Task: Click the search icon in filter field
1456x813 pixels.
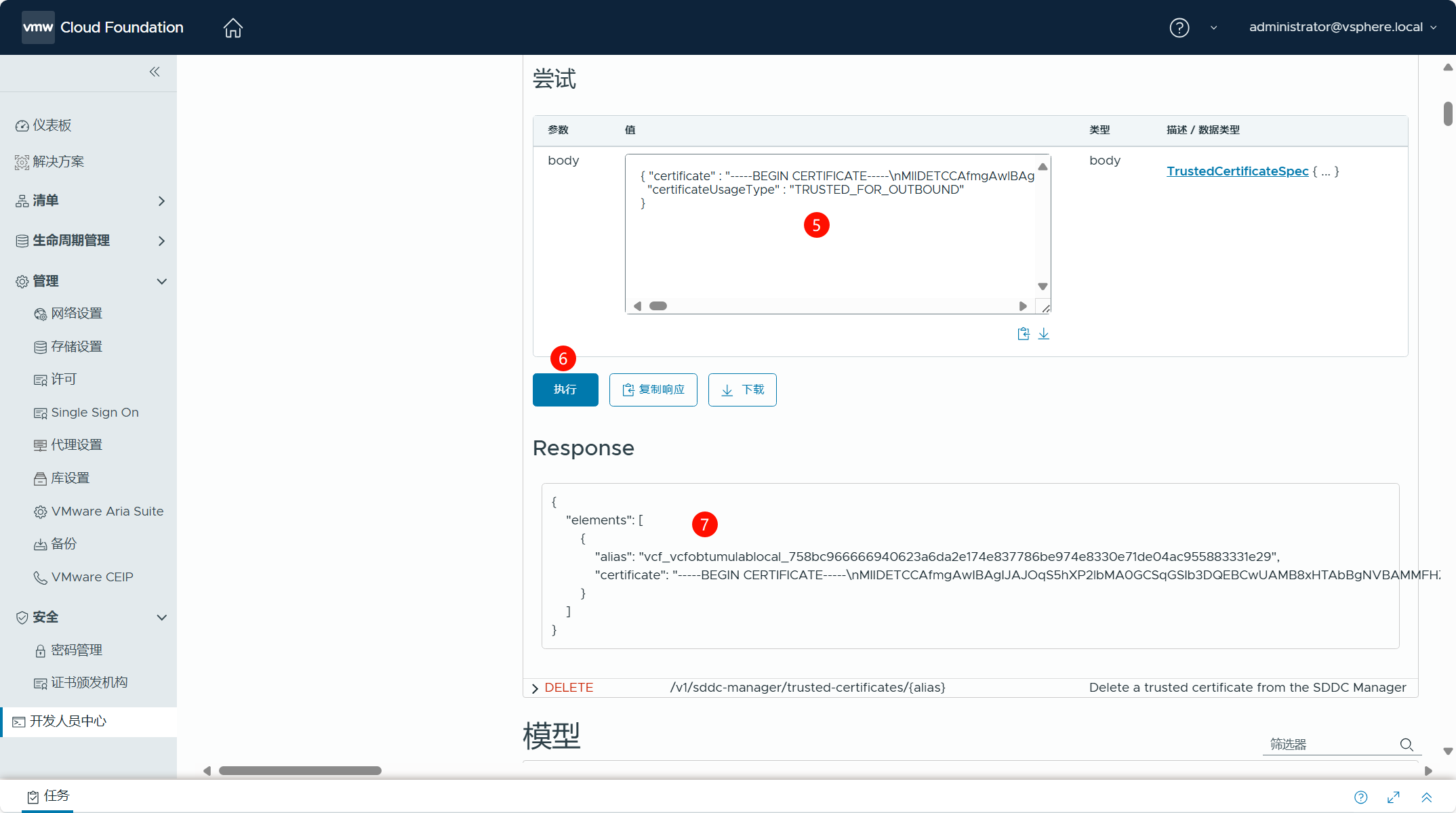Action: (x=1407, y=745)
